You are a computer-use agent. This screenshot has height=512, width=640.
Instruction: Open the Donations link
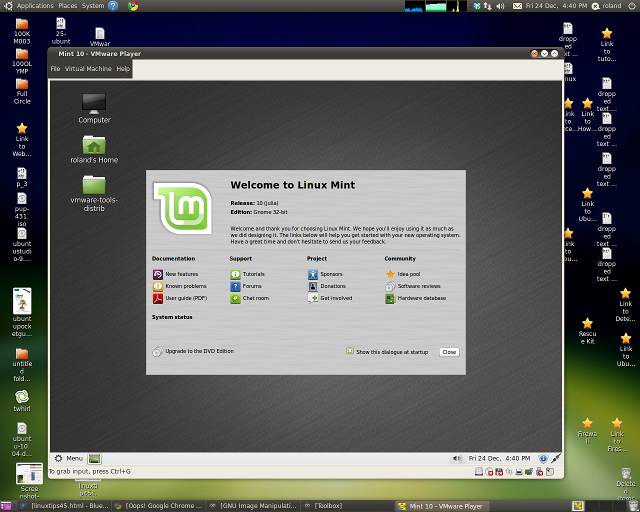coord(333,286)
